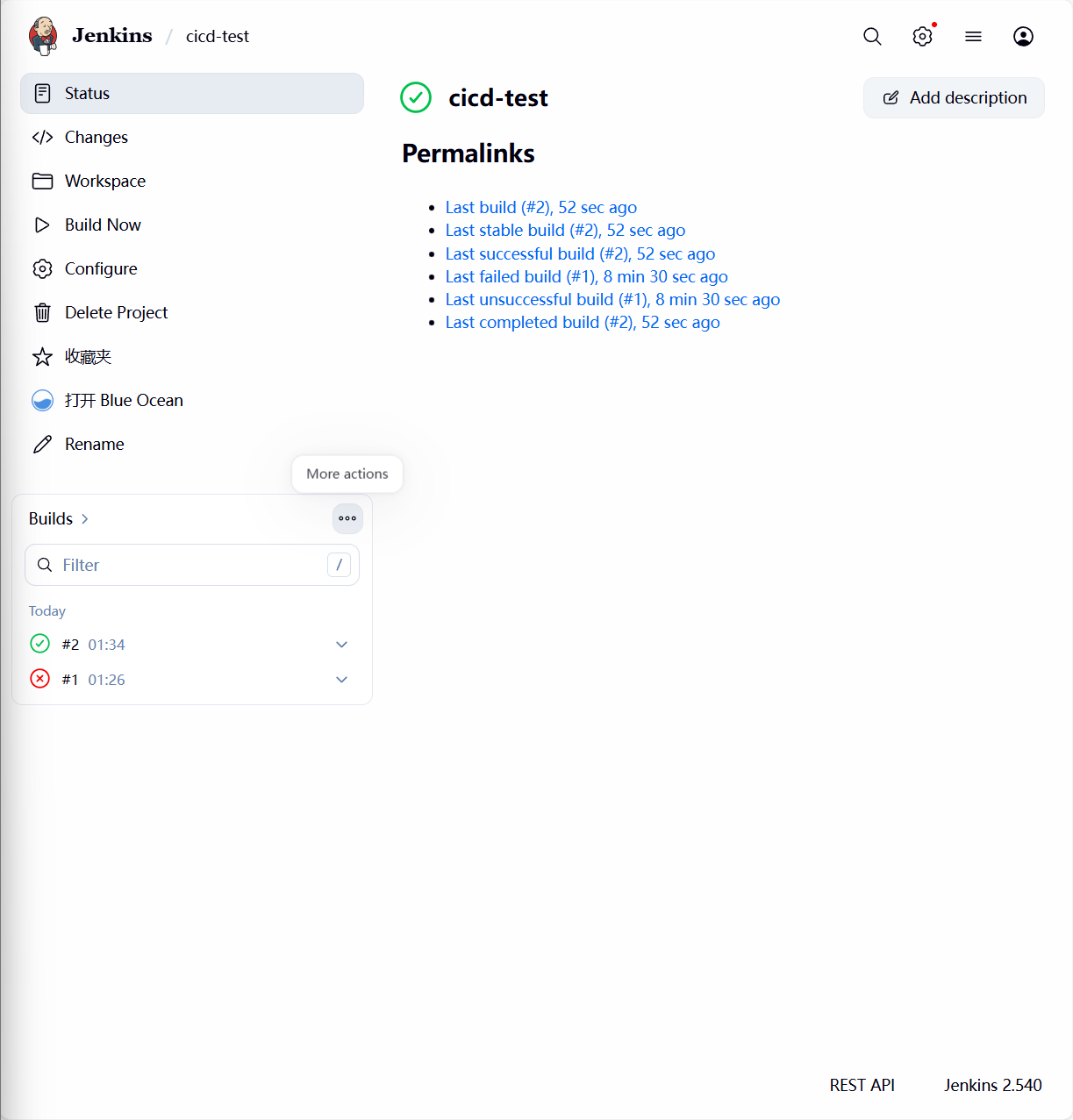Select Changes in side menu
This screenshot has height=1120, width=1073.
(192, 137)
